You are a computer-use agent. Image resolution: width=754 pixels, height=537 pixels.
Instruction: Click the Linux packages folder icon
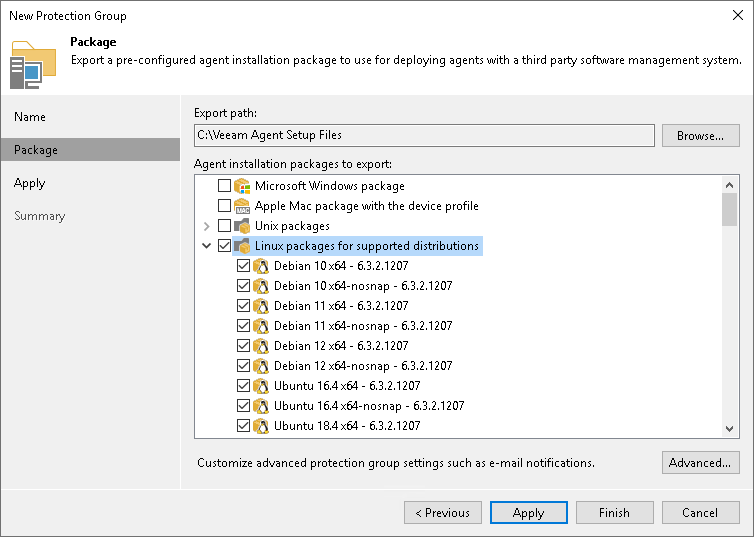coord(242,246)
